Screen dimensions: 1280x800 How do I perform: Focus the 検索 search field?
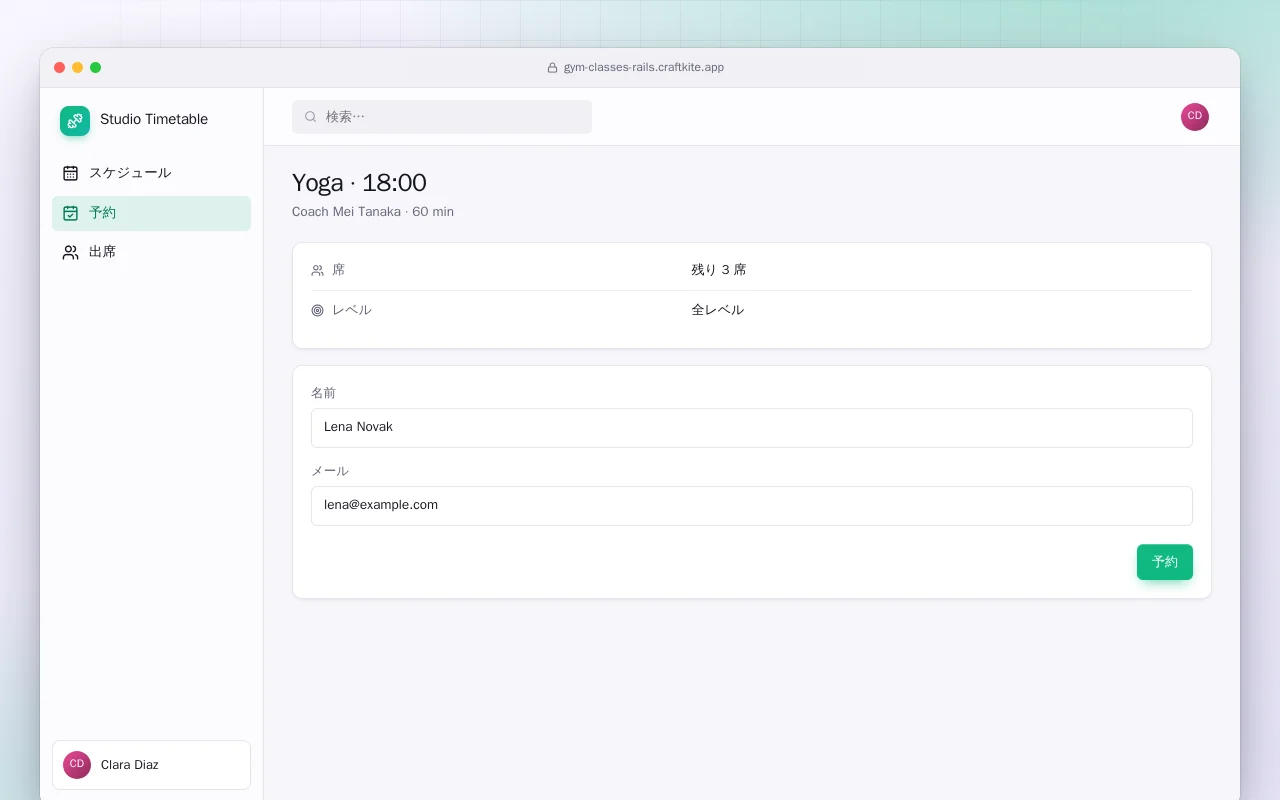[442, 117]
